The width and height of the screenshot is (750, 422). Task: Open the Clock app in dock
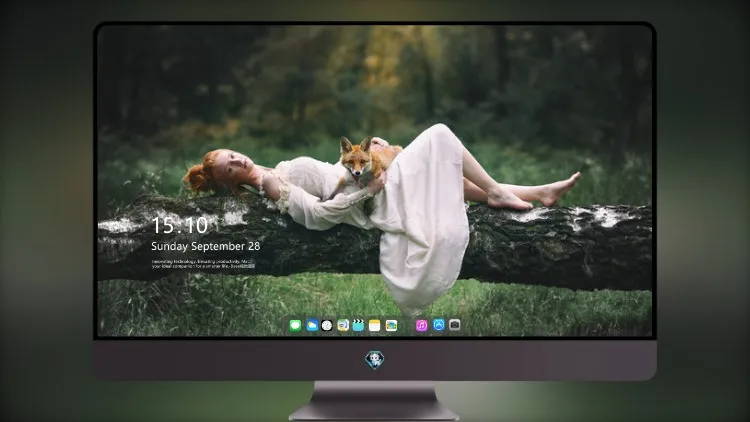327,325
